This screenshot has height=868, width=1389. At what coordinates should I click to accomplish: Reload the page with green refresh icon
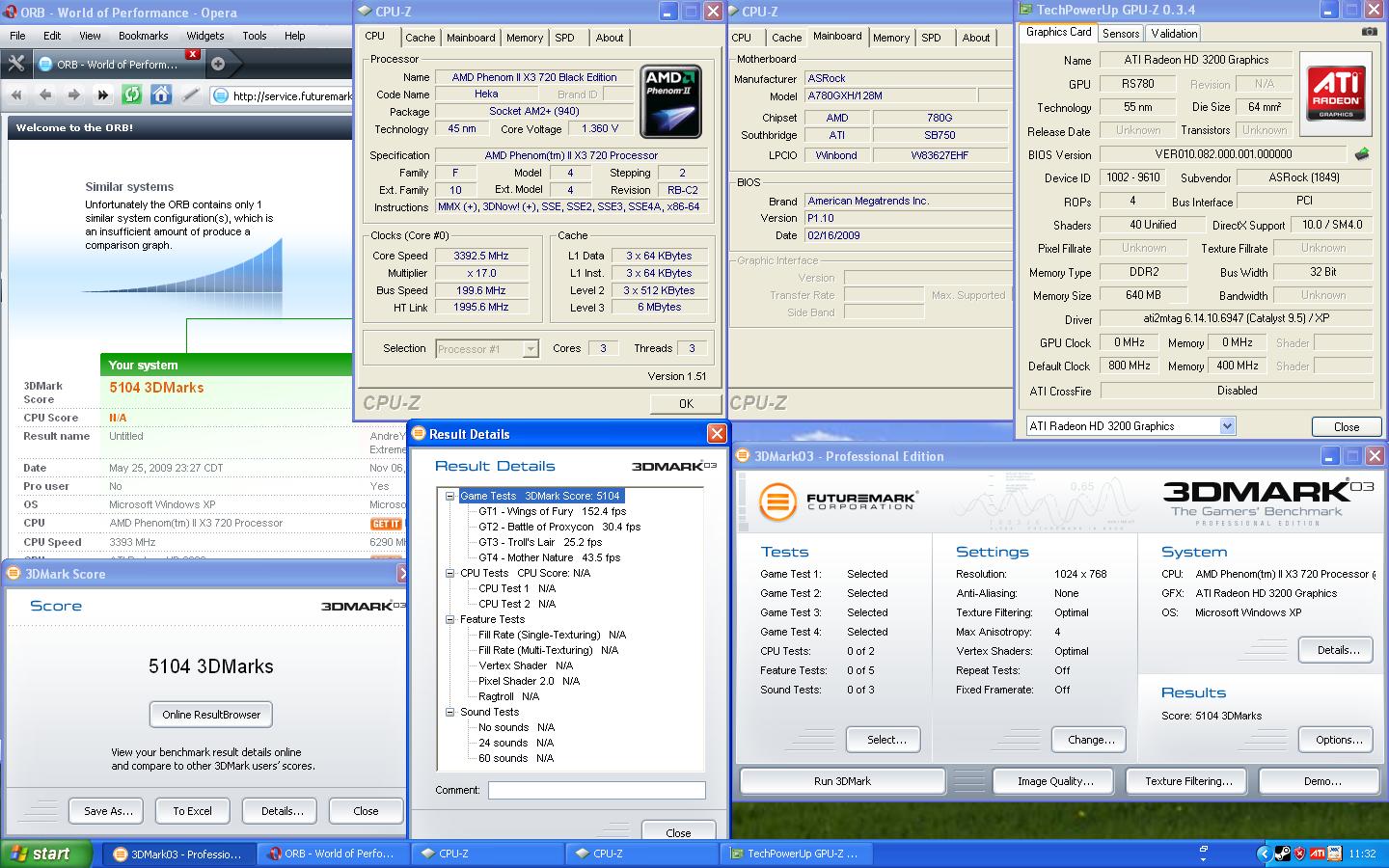(132, 95)
